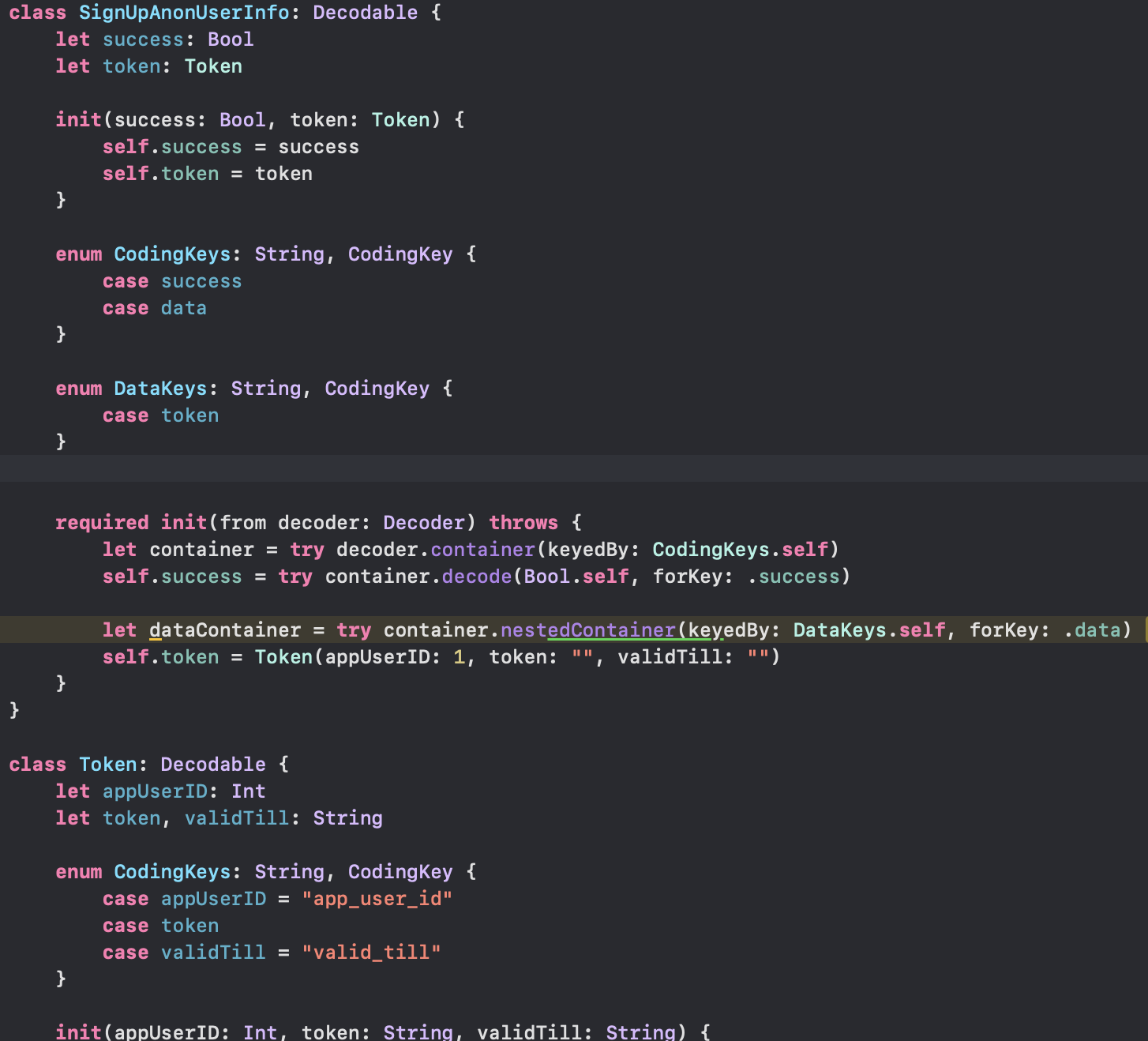Click Token initializer in 'Token(appUserID: 1'
The width and height of the screenshot is (1148, 1041).
(283, 657)
